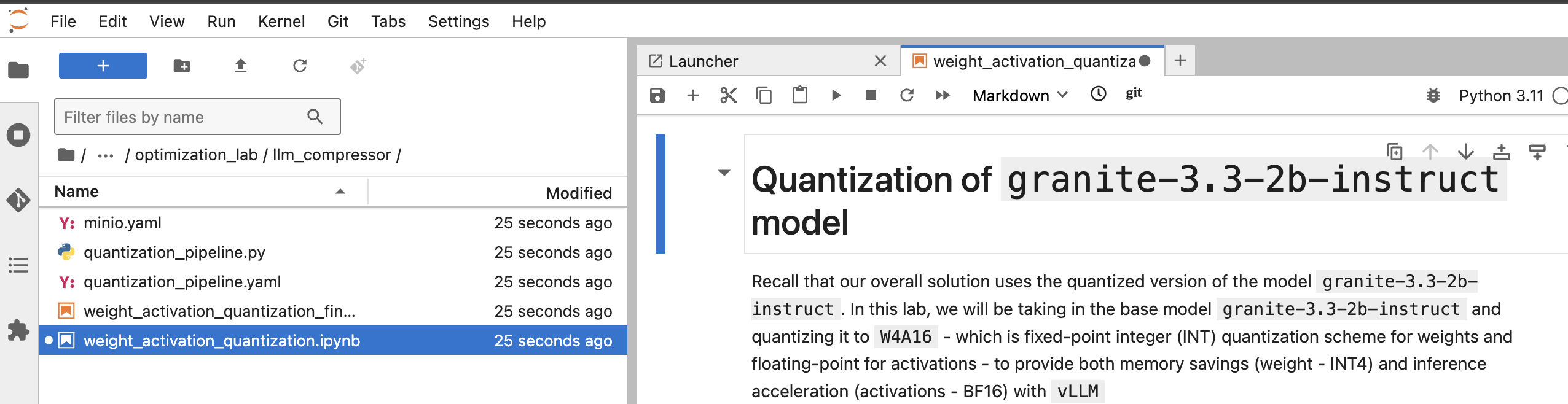Open the Running Terminals and Kernels panel
This screenshot has width=1568, height=404.
click(18, 135)
